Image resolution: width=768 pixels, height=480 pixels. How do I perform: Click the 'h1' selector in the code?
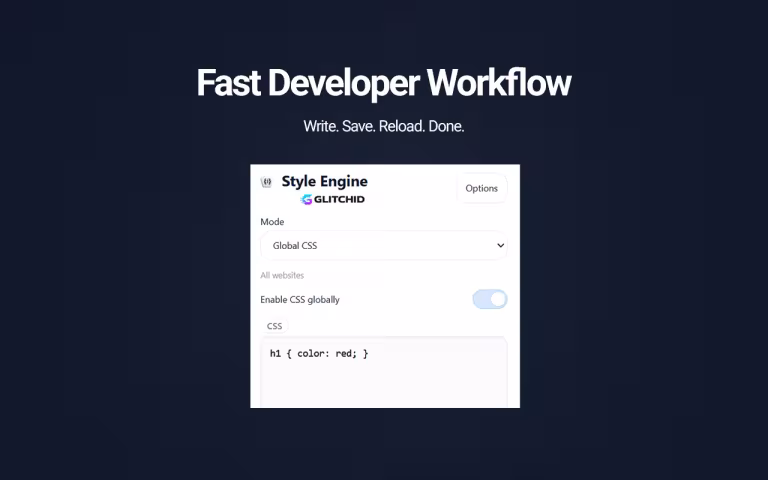[x=276, y=354]
